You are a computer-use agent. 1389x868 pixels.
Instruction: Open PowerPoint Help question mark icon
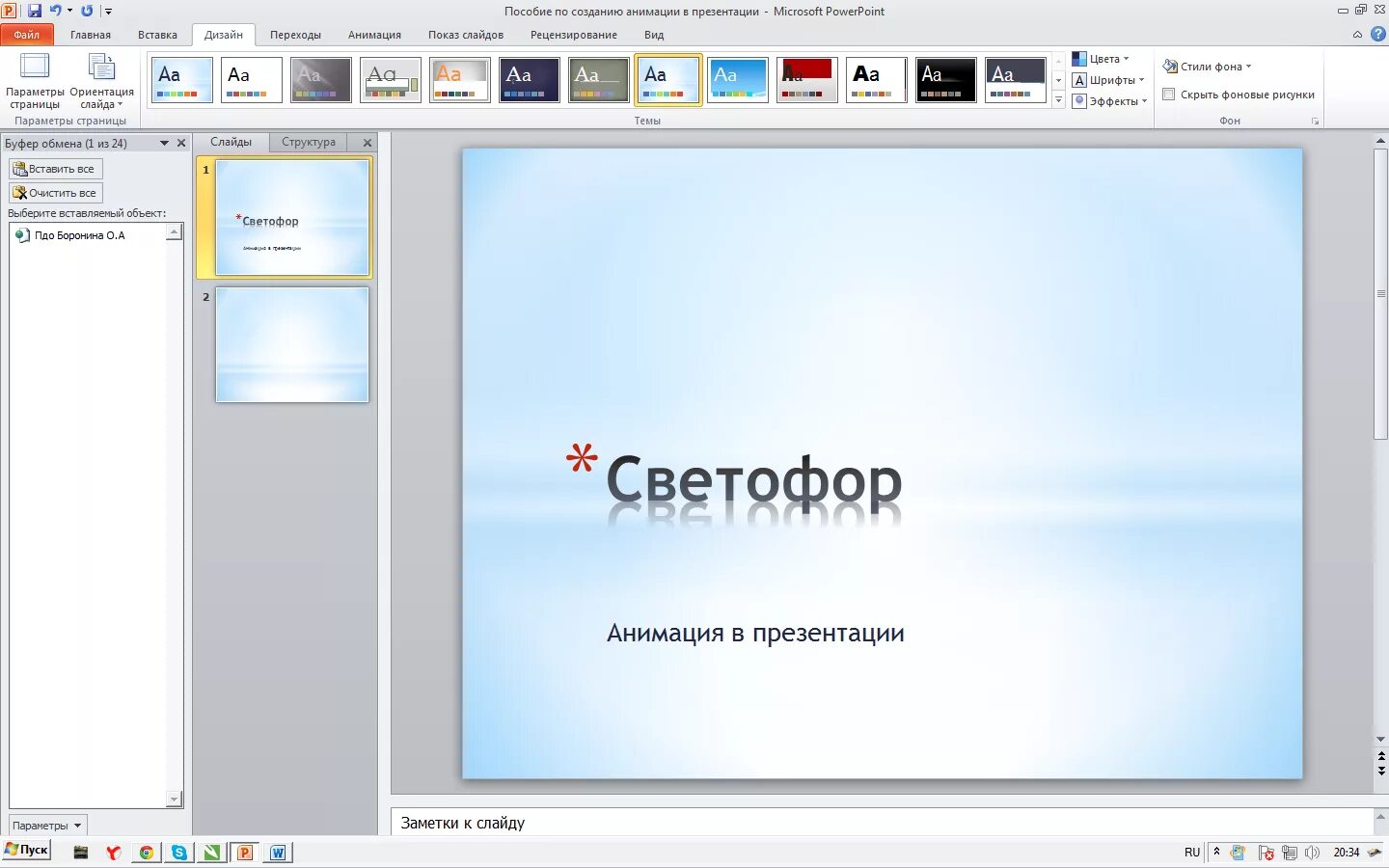coord(1377,34)
